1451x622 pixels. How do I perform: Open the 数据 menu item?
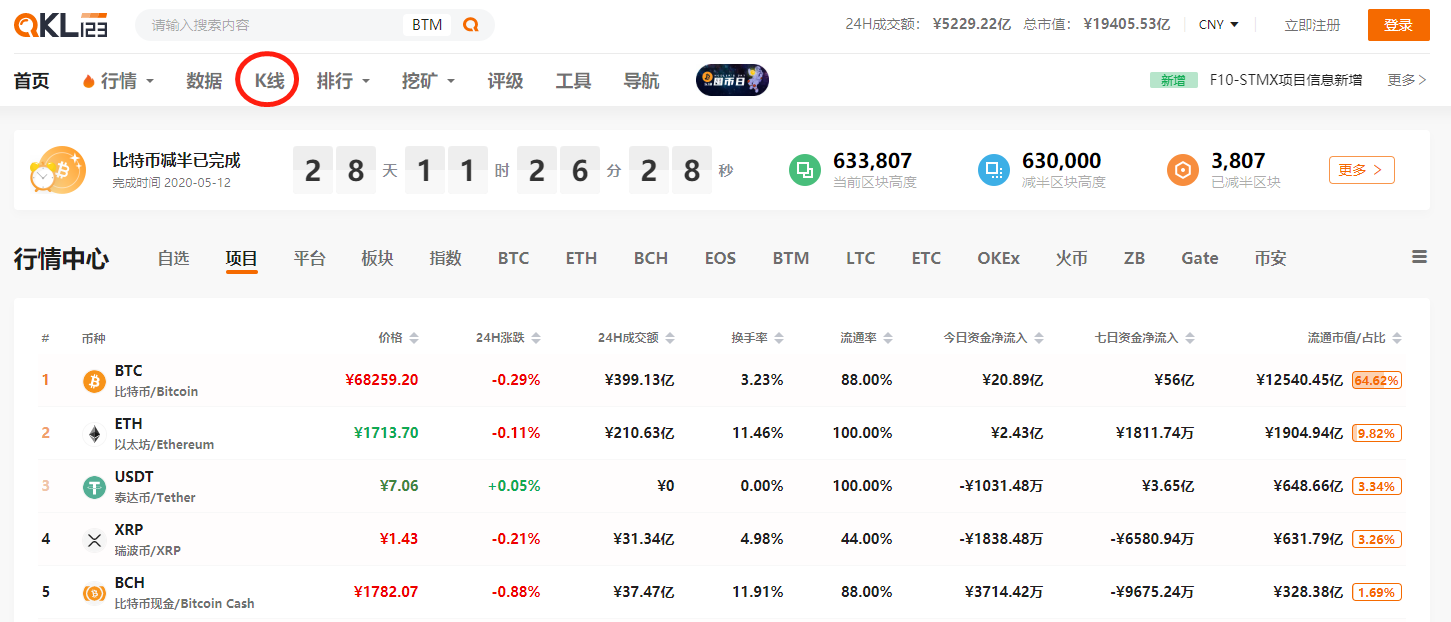tap(204, 81)
